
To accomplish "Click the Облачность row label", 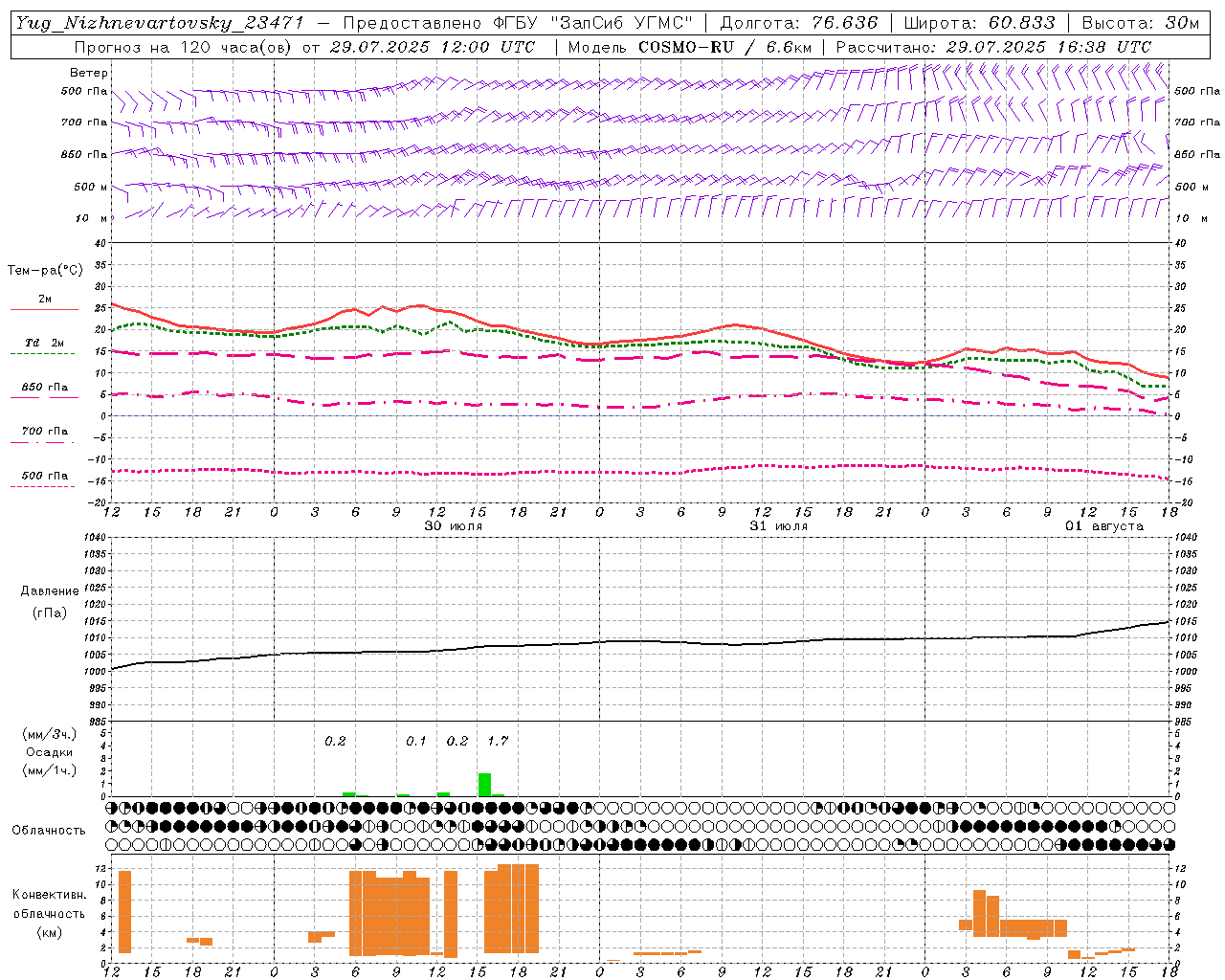I will point(49,831).
